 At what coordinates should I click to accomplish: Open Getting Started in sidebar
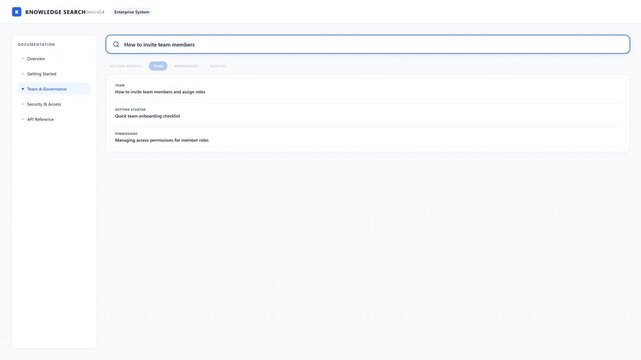54,74
